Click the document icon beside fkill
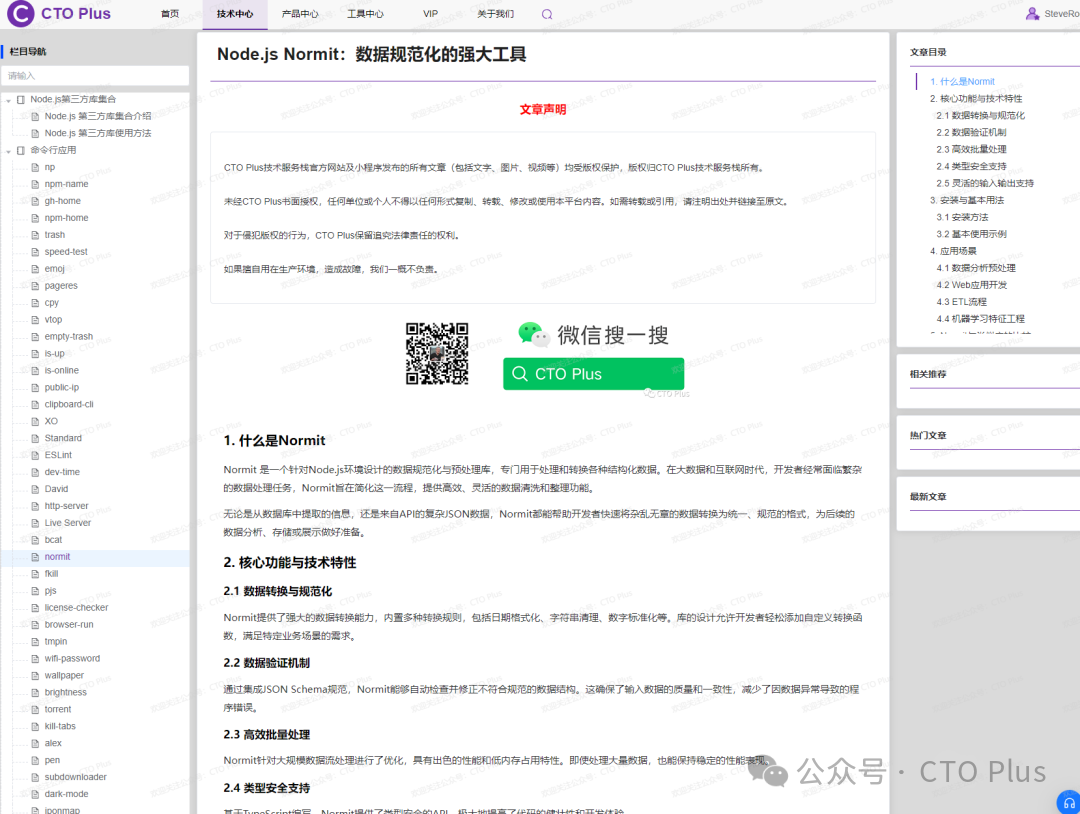 pos(35,574)
